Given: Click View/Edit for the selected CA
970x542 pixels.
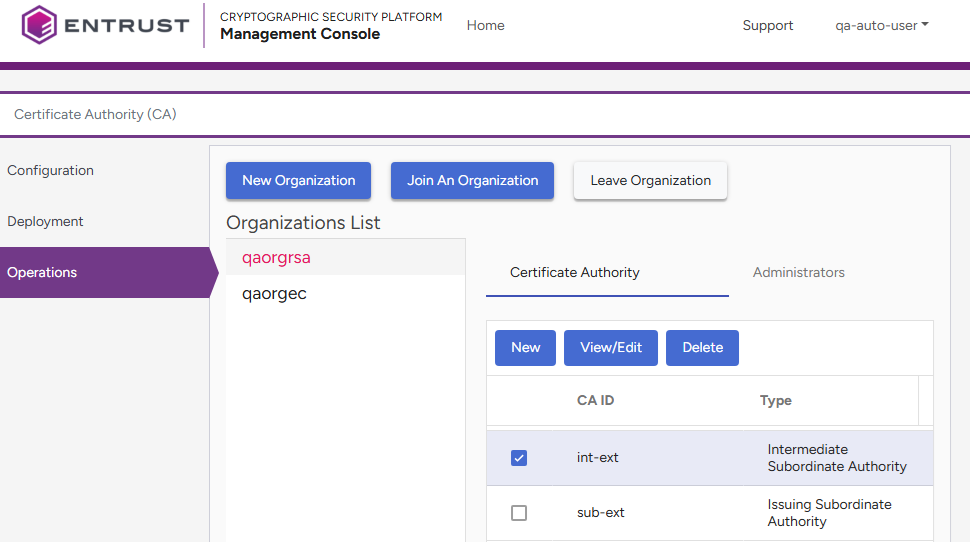Looking at the screenshot, I should pyautogui.click(x=611, y=348).
